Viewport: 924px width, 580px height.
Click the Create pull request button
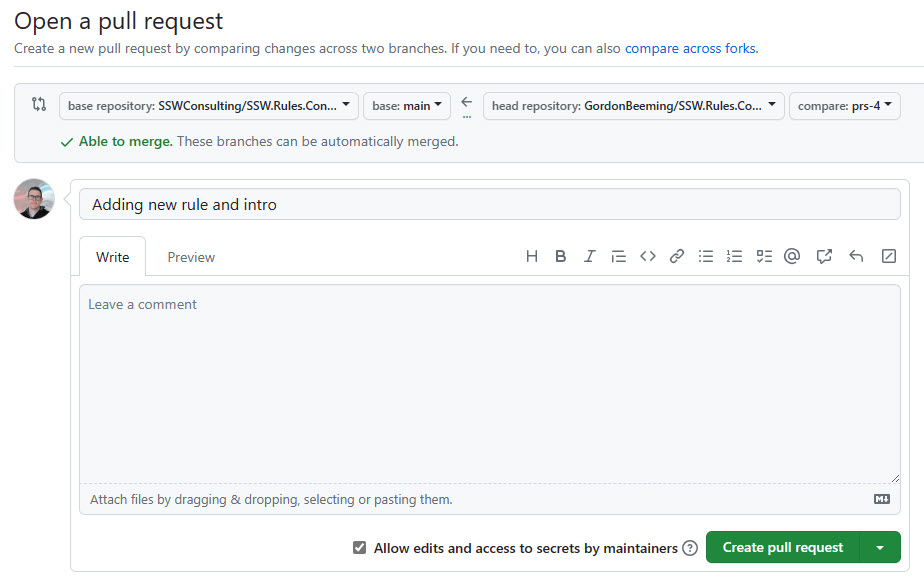click(783, 548)
